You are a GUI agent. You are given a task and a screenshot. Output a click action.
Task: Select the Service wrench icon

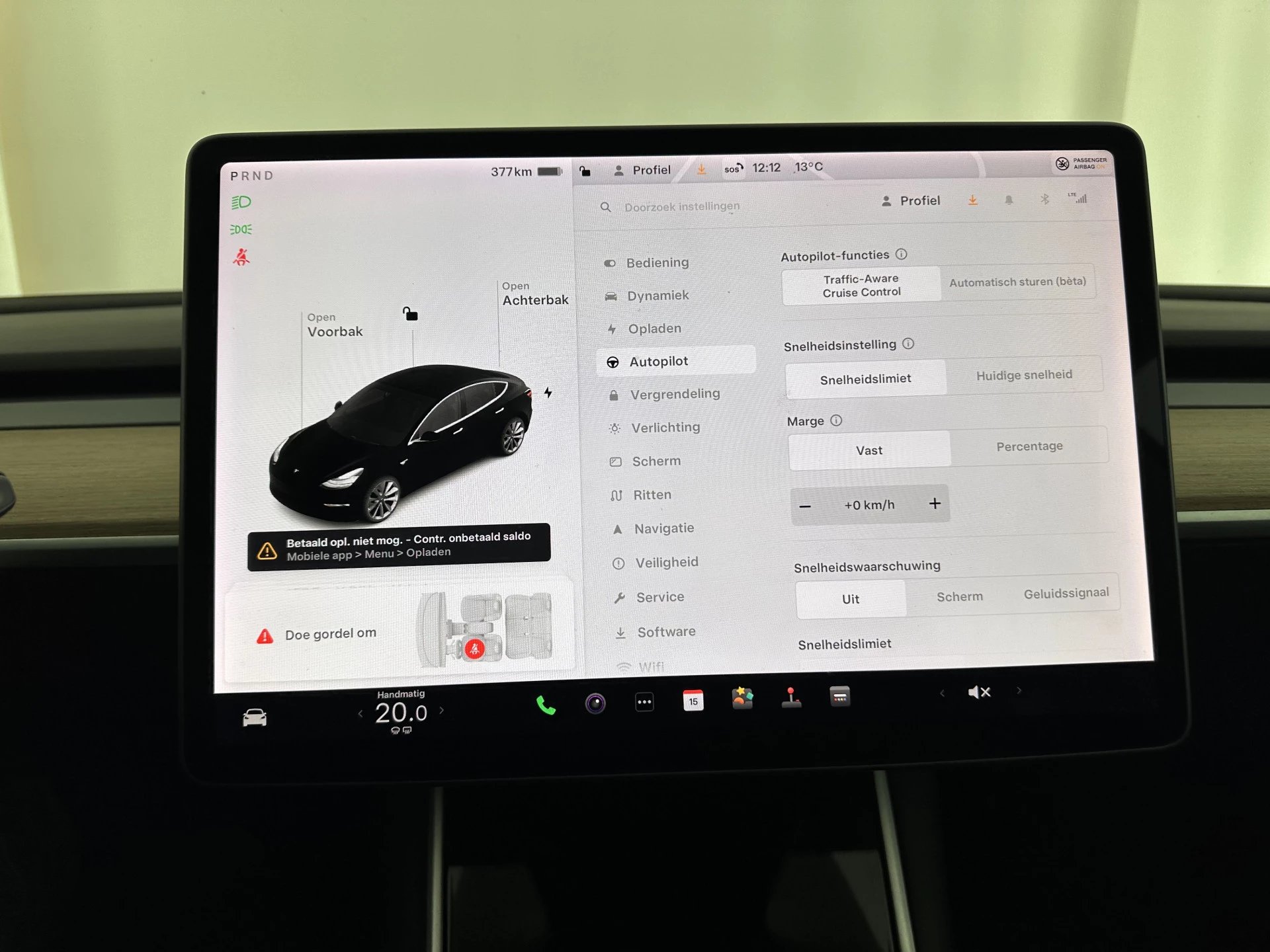click(614, 598)
